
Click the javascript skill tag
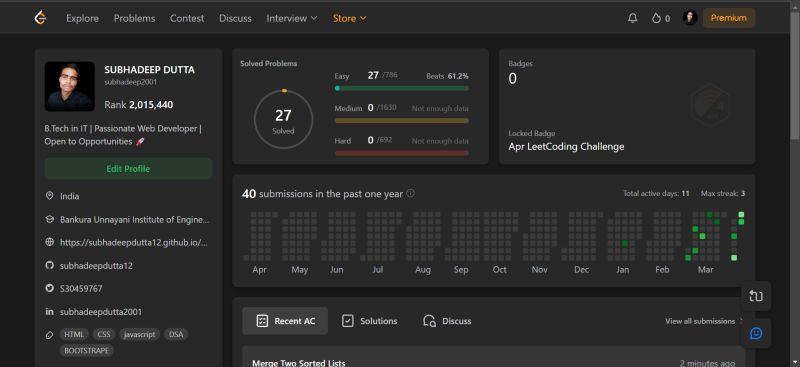pyautogui.click(x=140, y=335)
